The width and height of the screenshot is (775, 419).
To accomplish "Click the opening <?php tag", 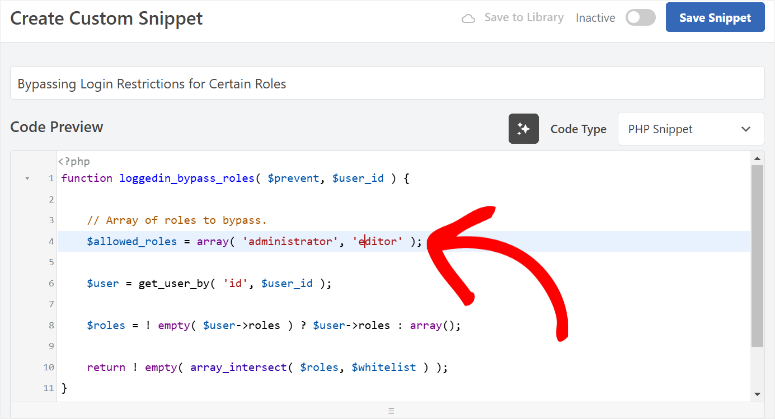I will point(73,161).
